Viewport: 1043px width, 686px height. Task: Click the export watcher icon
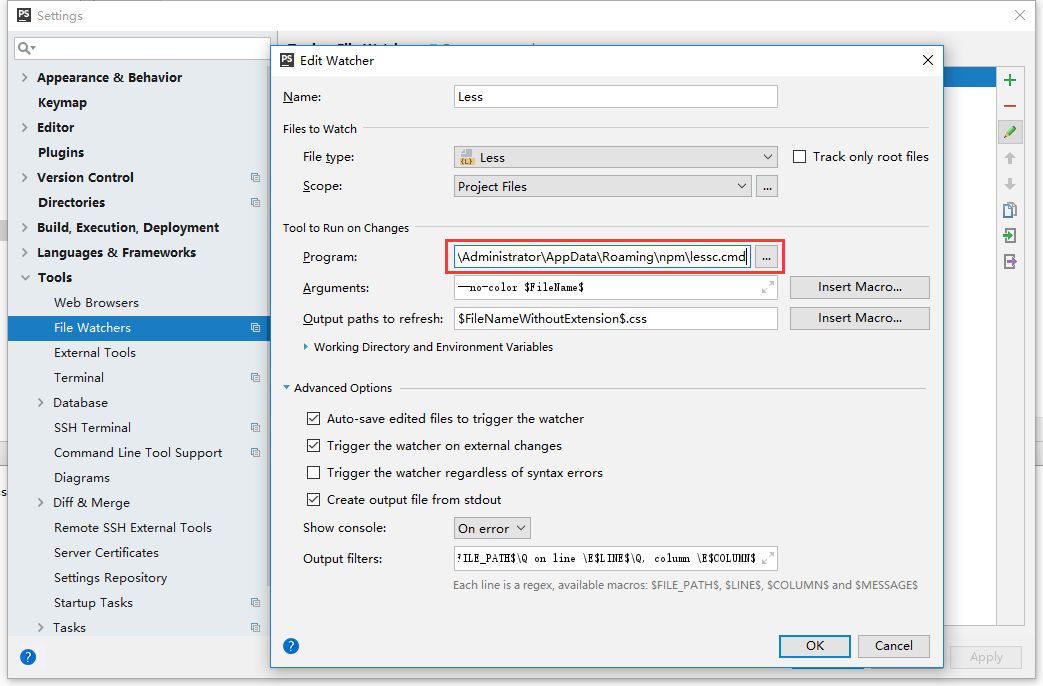(x=1010, y=262)
